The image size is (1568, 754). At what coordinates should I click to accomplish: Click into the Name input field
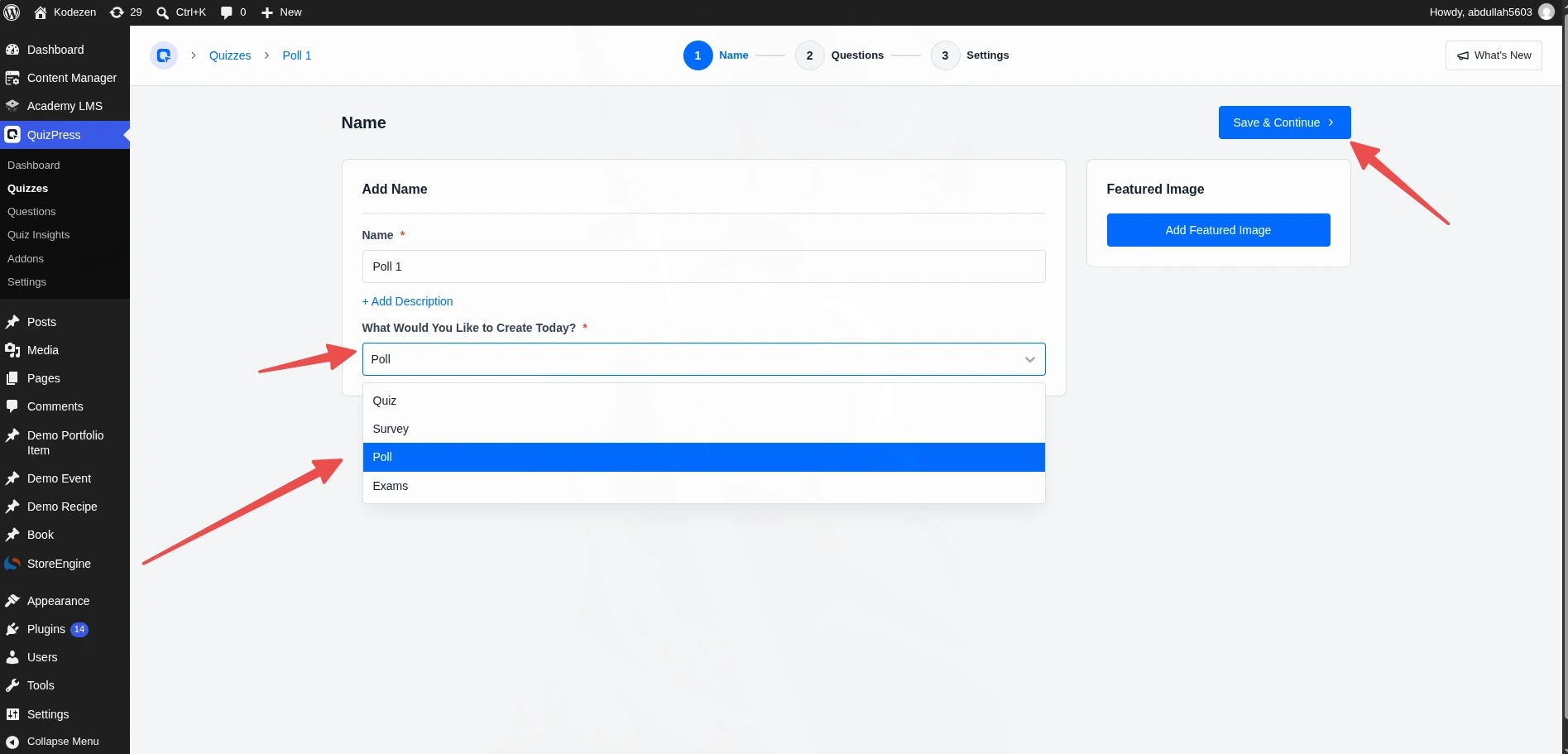pyautogui.click(x=703, y=267)
